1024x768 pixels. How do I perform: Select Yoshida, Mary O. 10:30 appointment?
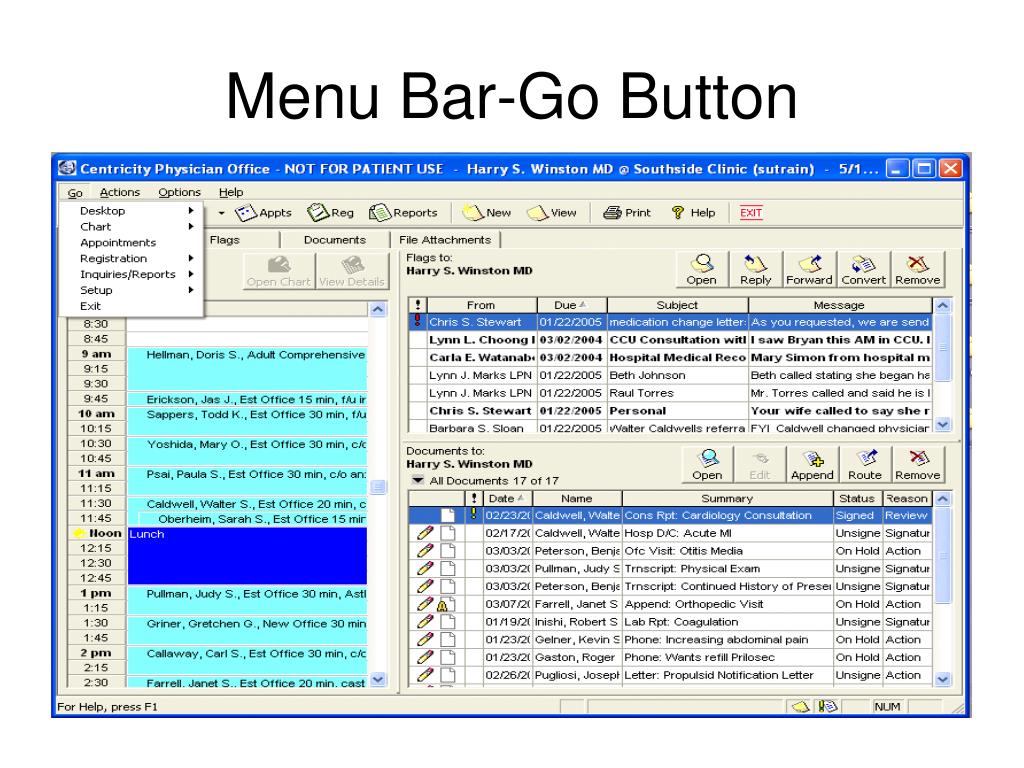point(247,451)
